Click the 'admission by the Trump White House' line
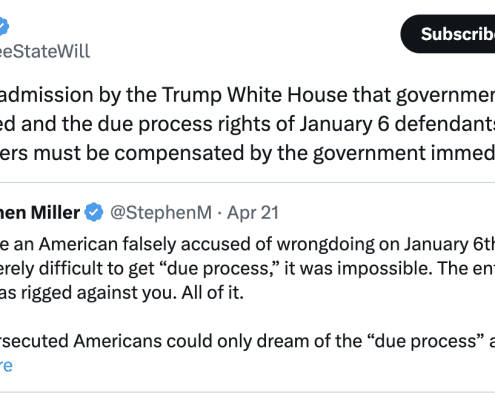Screen dimensions: 495x400 (x=247, y=95)
